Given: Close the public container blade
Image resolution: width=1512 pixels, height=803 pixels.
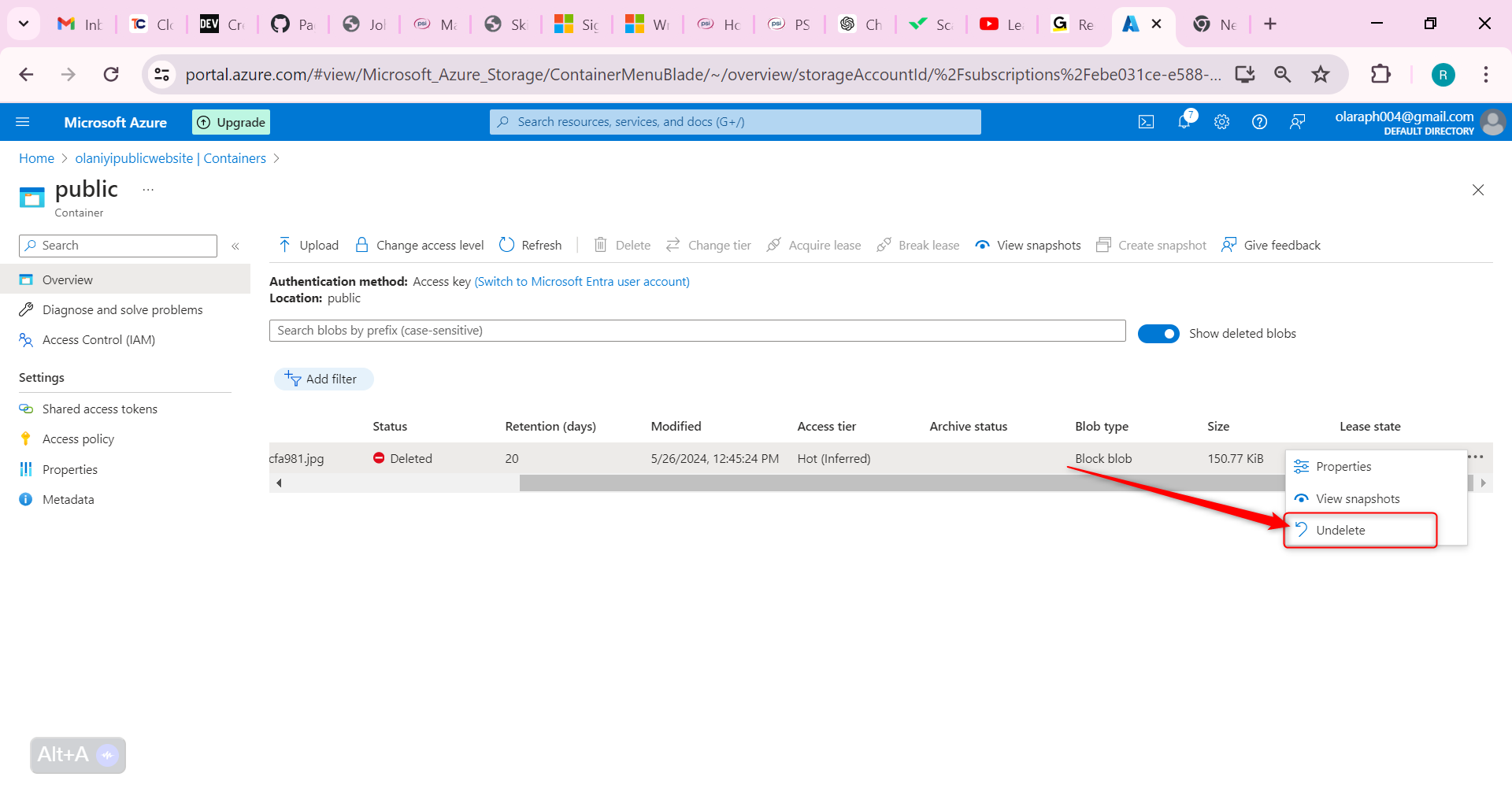Looking at the screenshot, I should click(x=1478, y=190).
